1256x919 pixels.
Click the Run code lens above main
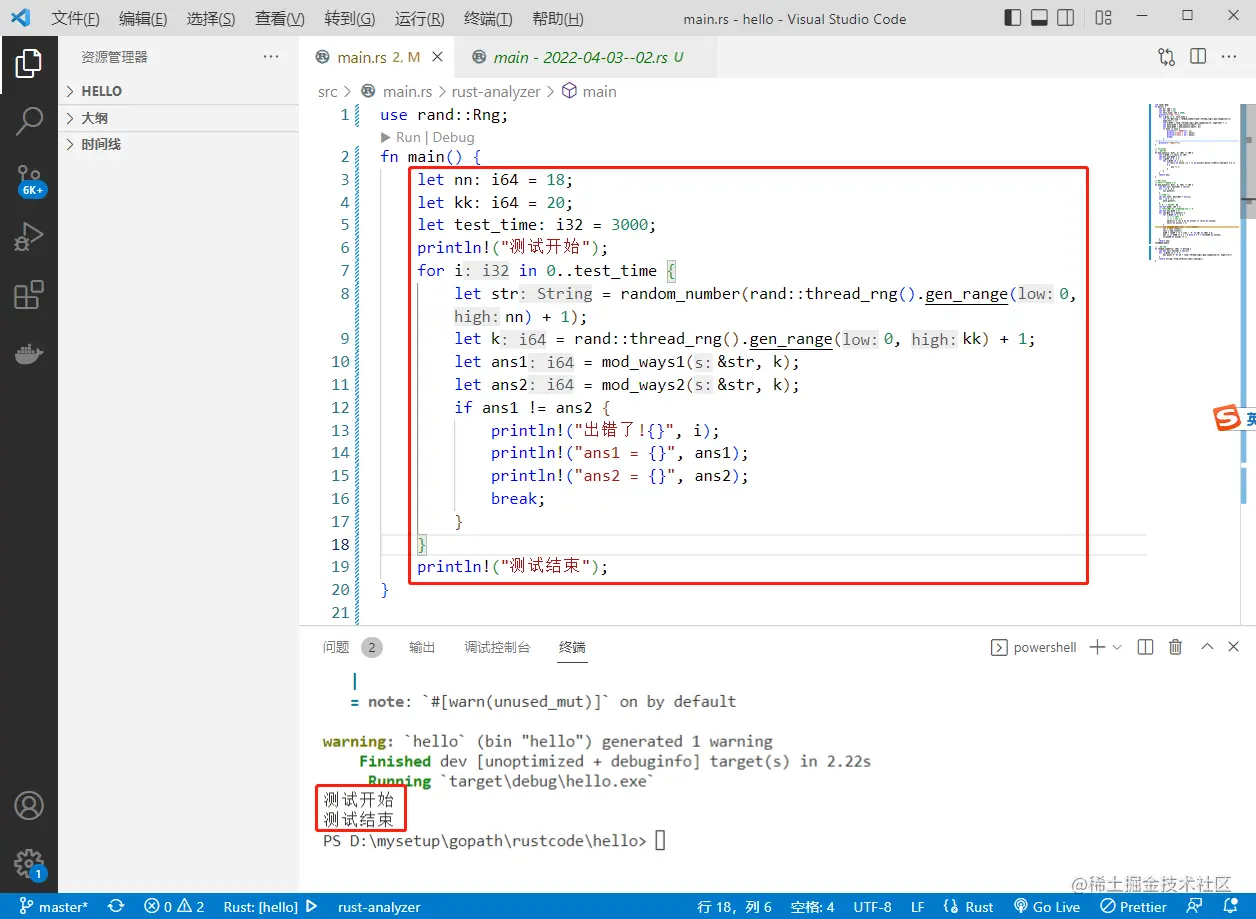408,137
